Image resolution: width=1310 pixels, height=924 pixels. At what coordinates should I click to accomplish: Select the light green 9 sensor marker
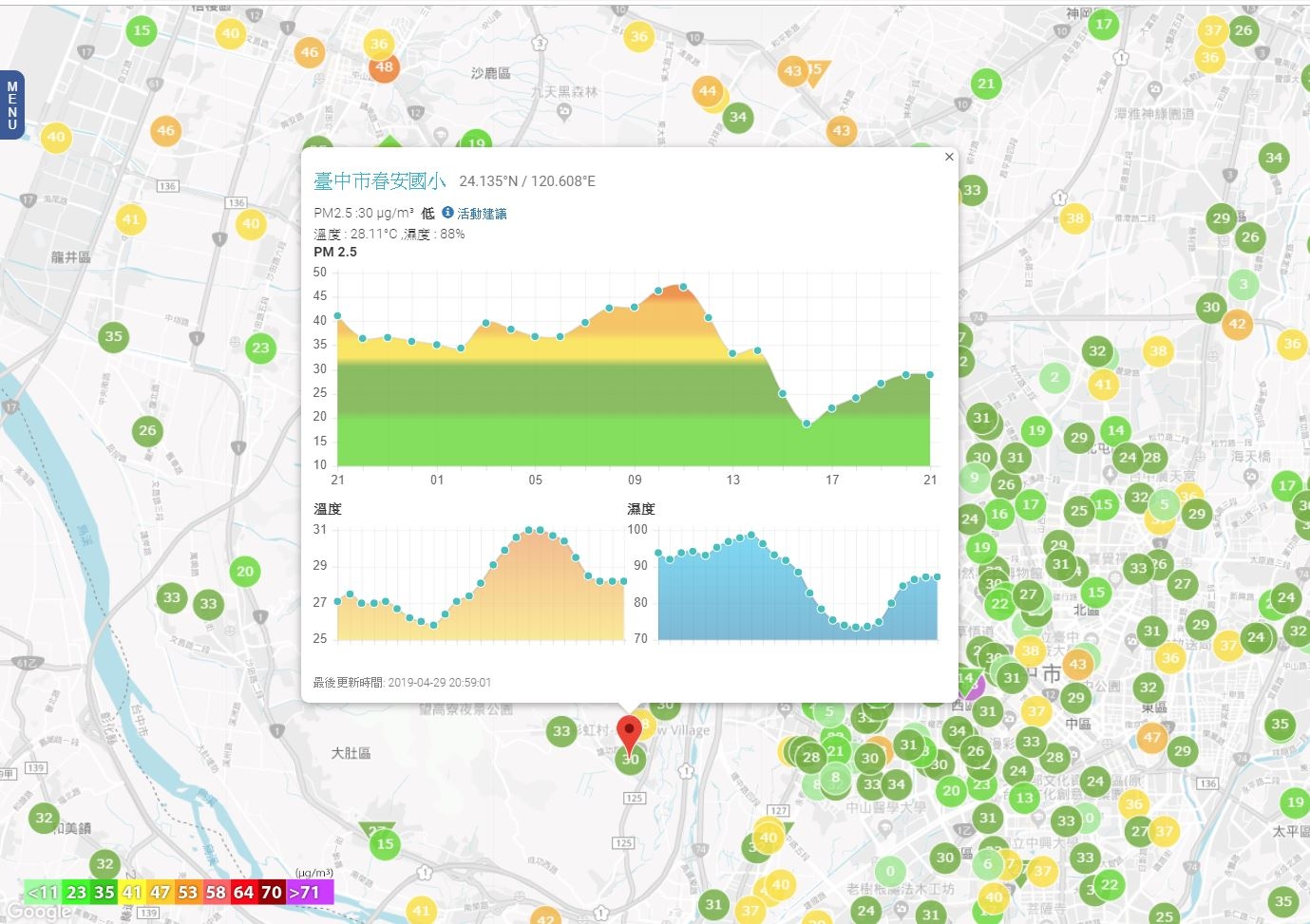[x=974, y=478]
